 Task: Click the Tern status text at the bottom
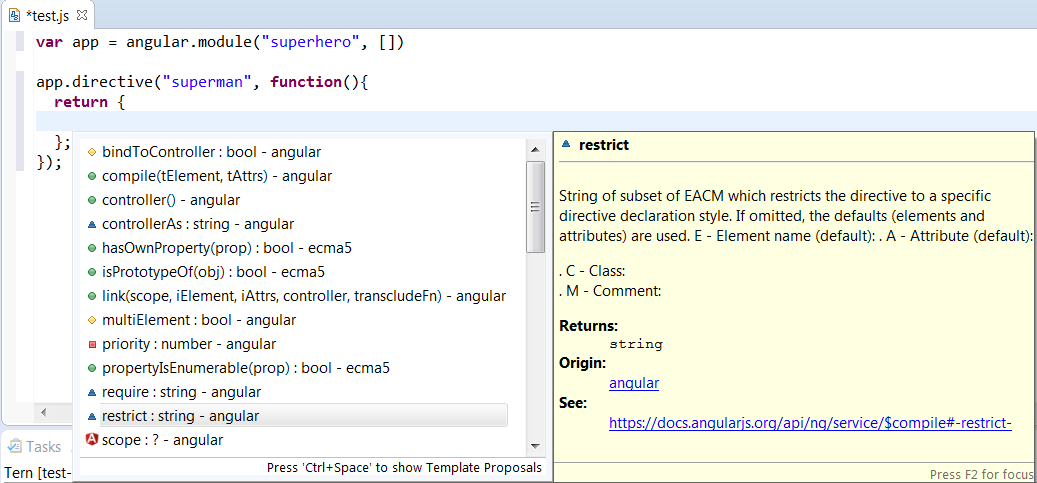(x=37, y=474)
